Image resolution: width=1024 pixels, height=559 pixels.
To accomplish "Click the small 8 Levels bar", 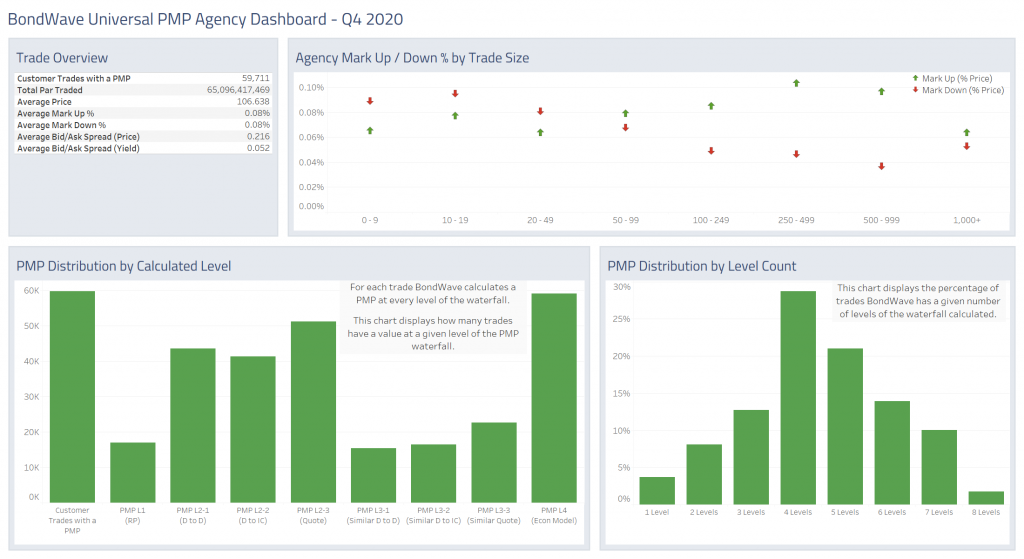I will coord(986,498).
